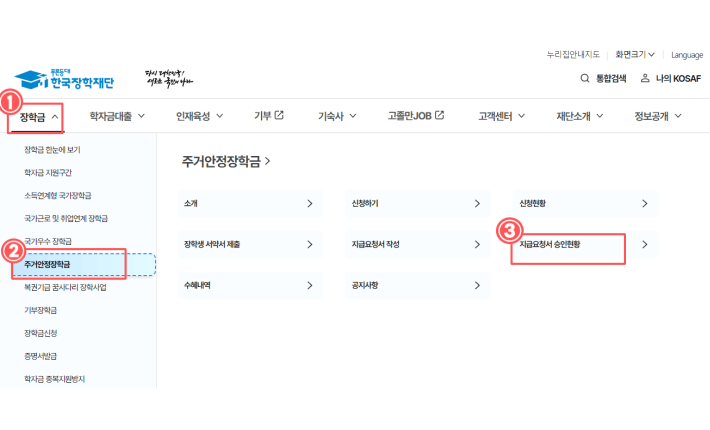
Task: Open the 소개 card
Action: [x=250, y=204]
